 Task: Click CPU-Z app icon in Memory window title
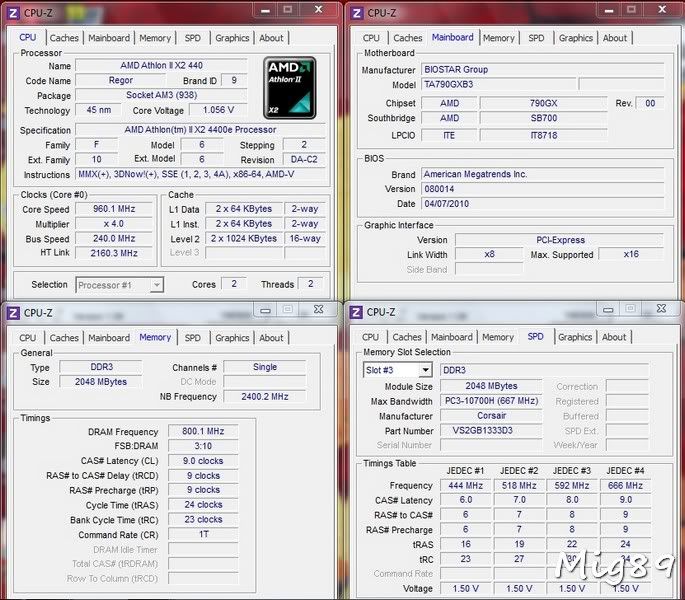(x=13, y=313)
